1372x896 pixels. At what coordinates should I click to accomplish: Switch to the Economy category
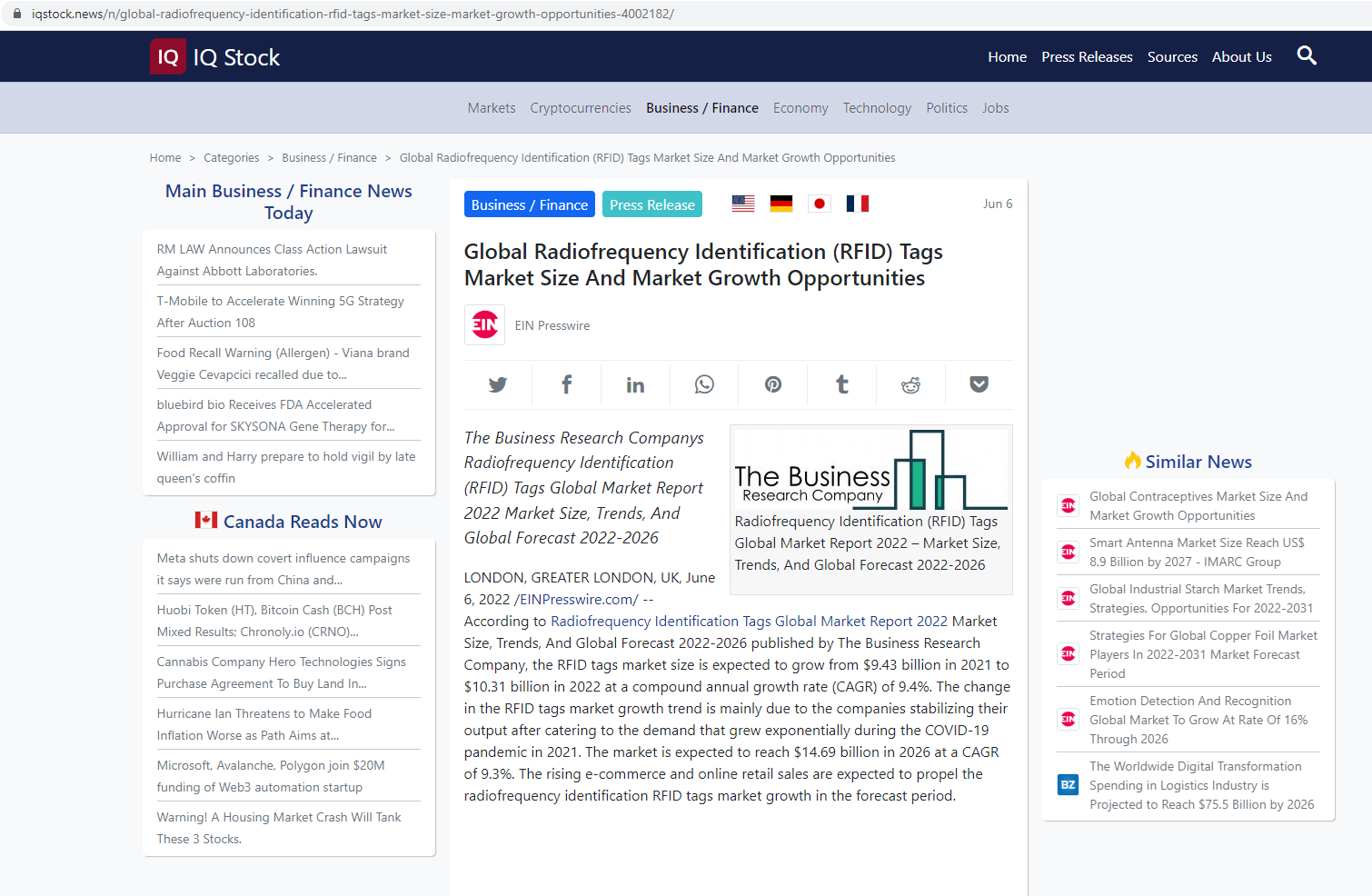[800, 107]
